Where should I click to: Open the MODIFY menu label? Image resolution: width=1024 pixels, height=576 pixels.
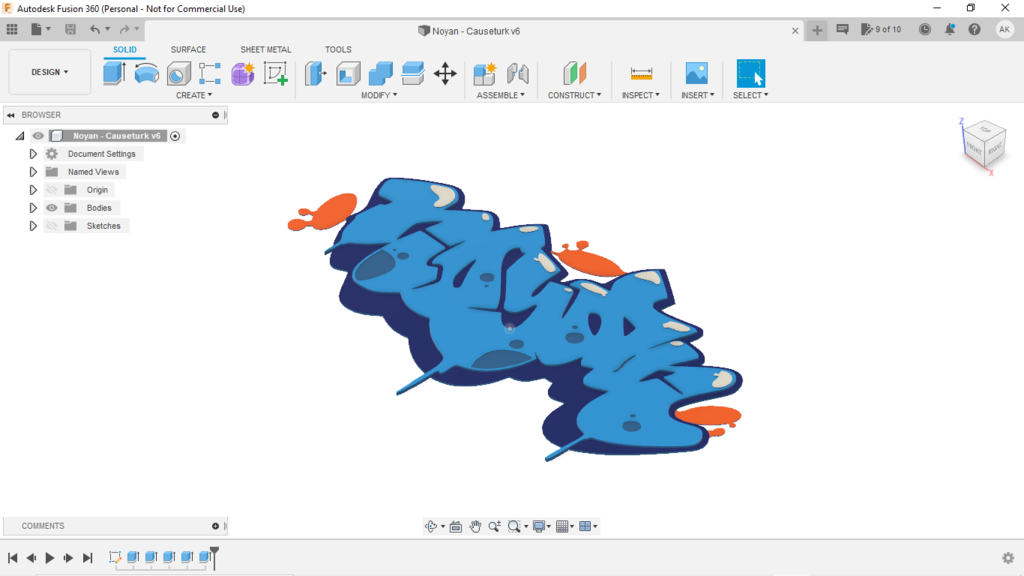coord(379,95)
